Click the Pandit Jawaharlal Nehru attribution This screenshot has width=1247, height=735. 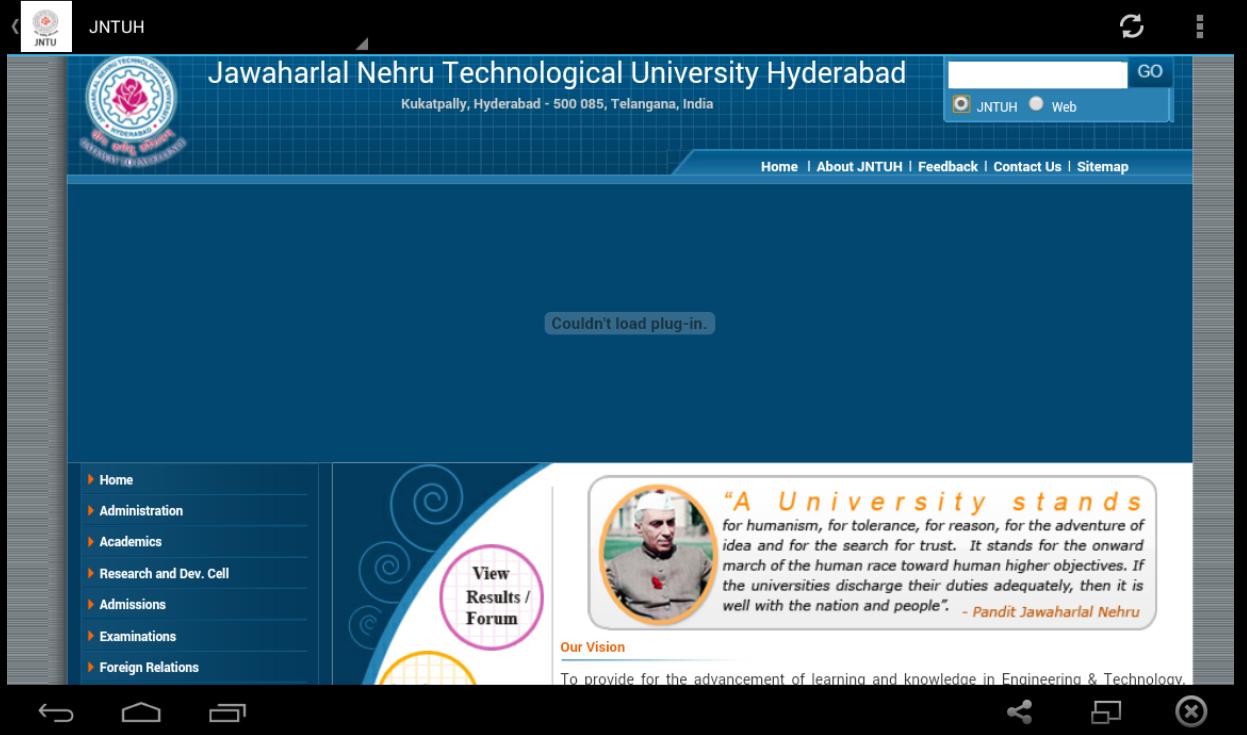click(1050, 612)
